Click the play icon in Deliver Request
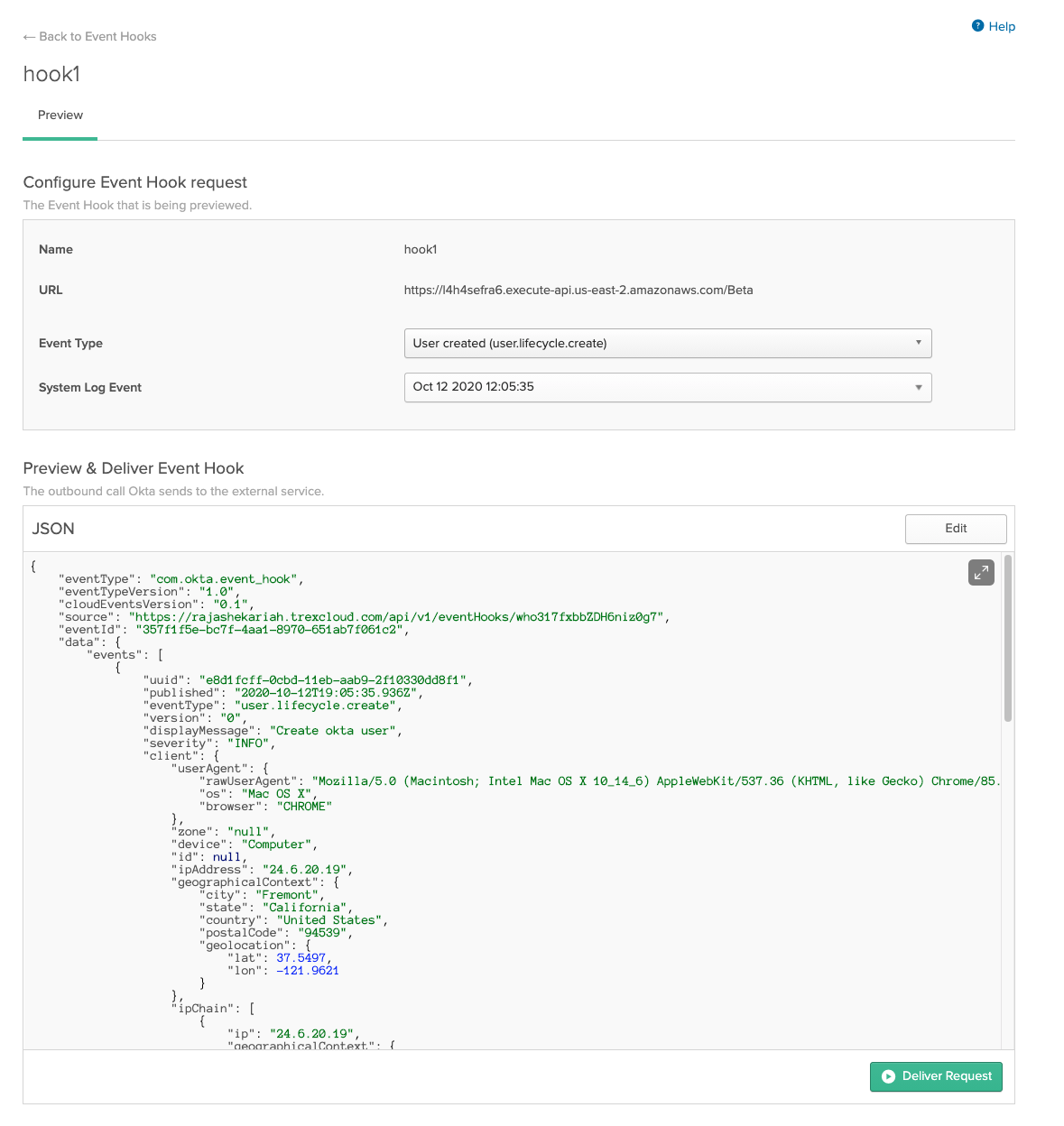The height and width of the screenshot is (1126, 1064). (x=888, y=1076)
